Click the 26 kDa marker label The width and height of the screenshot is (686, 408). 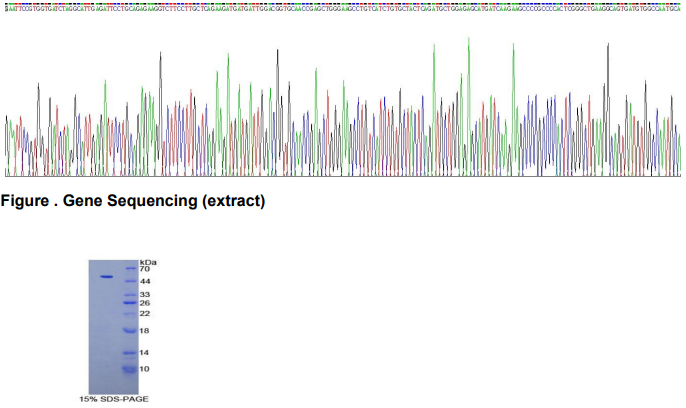(x=145, y=303)
